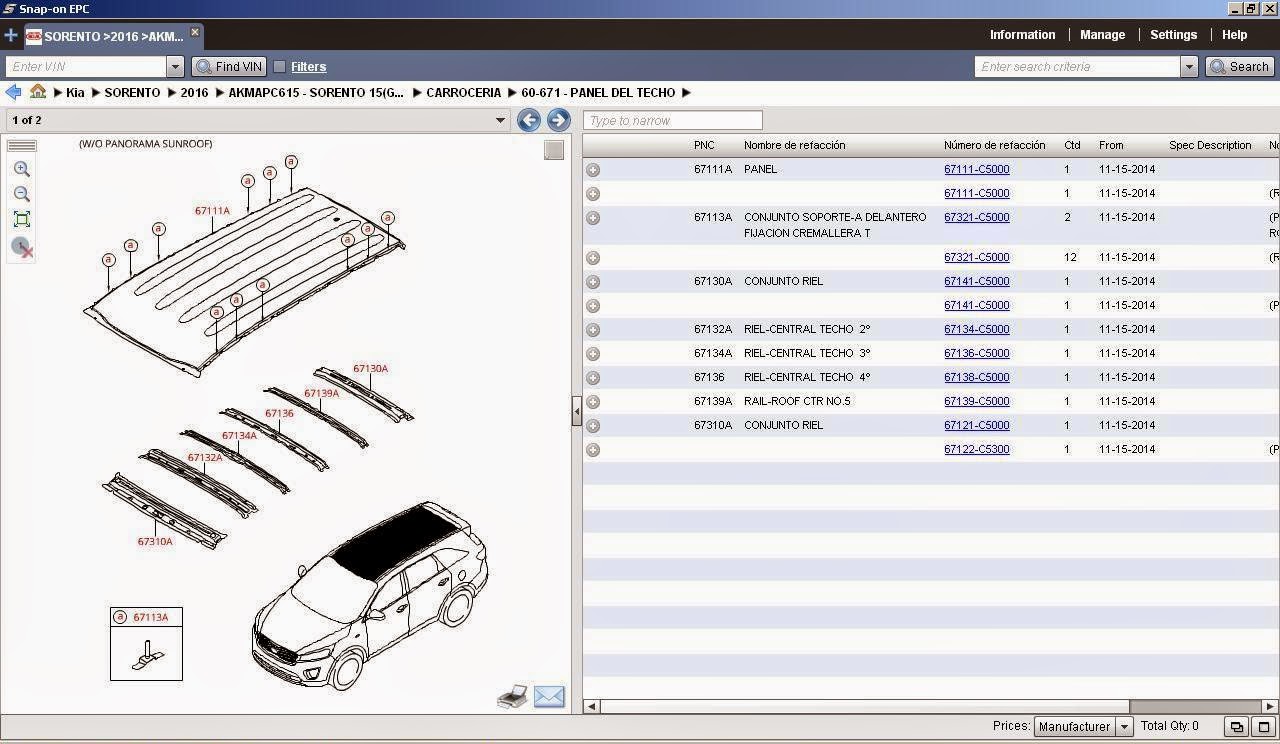Open part number link 67134-C5000
1280x744 pixels.
click(976, 329)
